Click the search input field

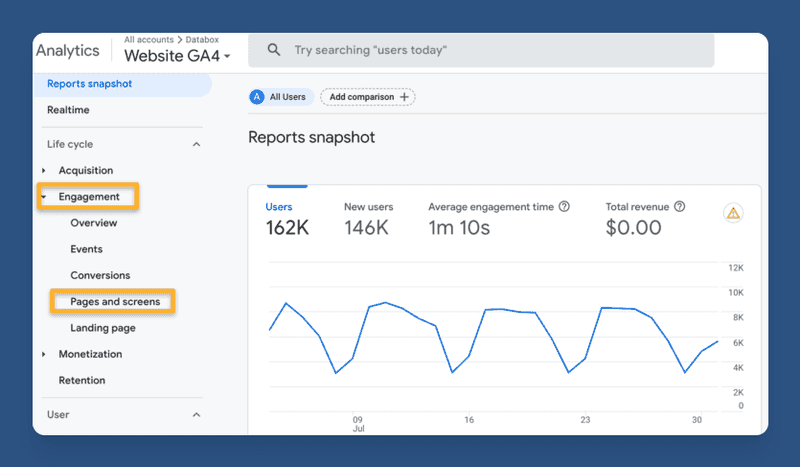(481, 50)
